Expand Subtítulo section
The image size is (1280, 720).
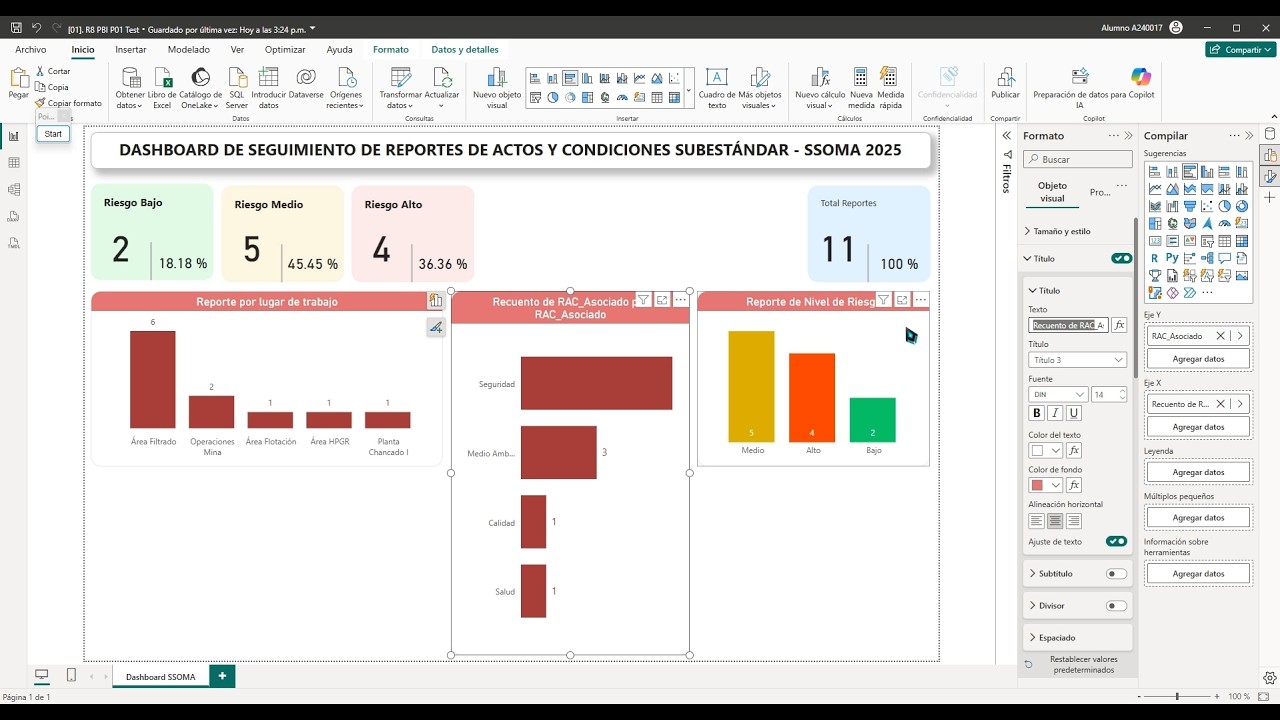1051,574
